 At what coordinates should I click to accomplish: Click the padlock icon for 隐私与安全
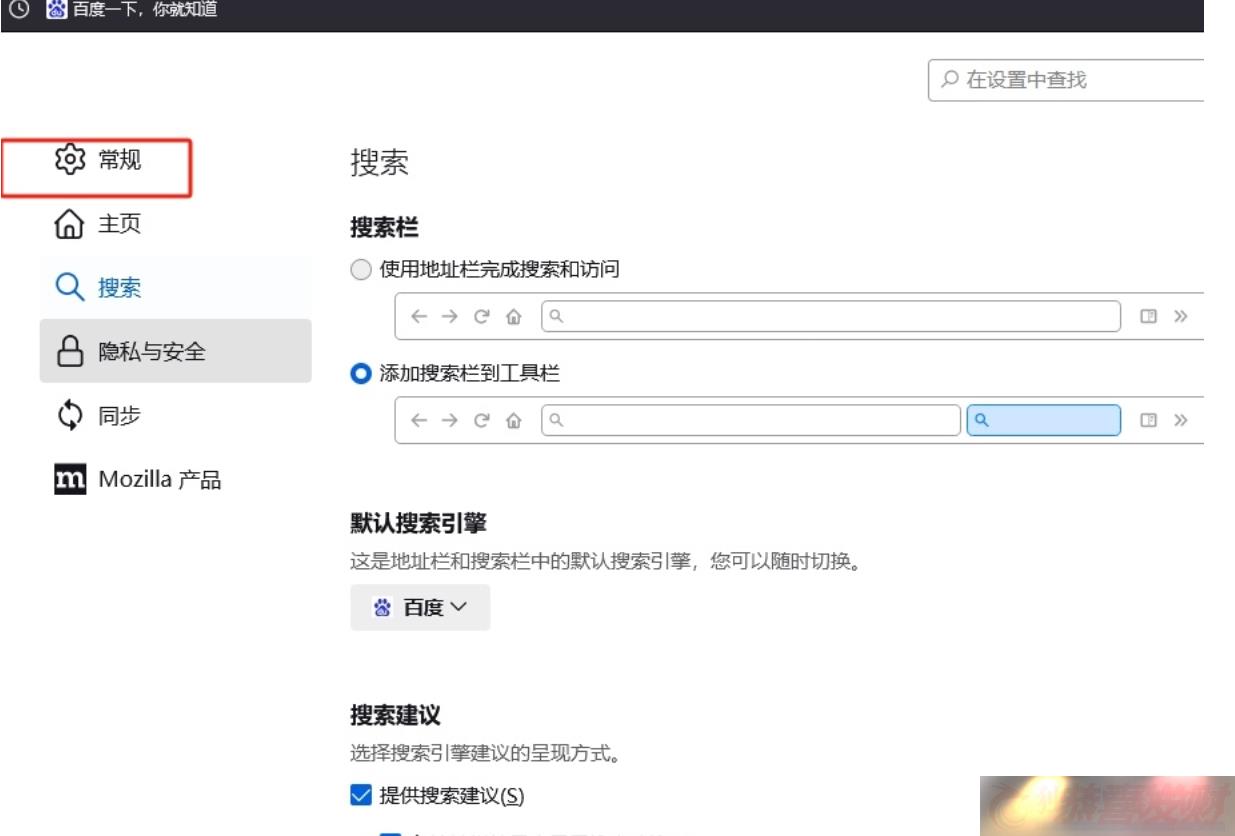point(68,352)
